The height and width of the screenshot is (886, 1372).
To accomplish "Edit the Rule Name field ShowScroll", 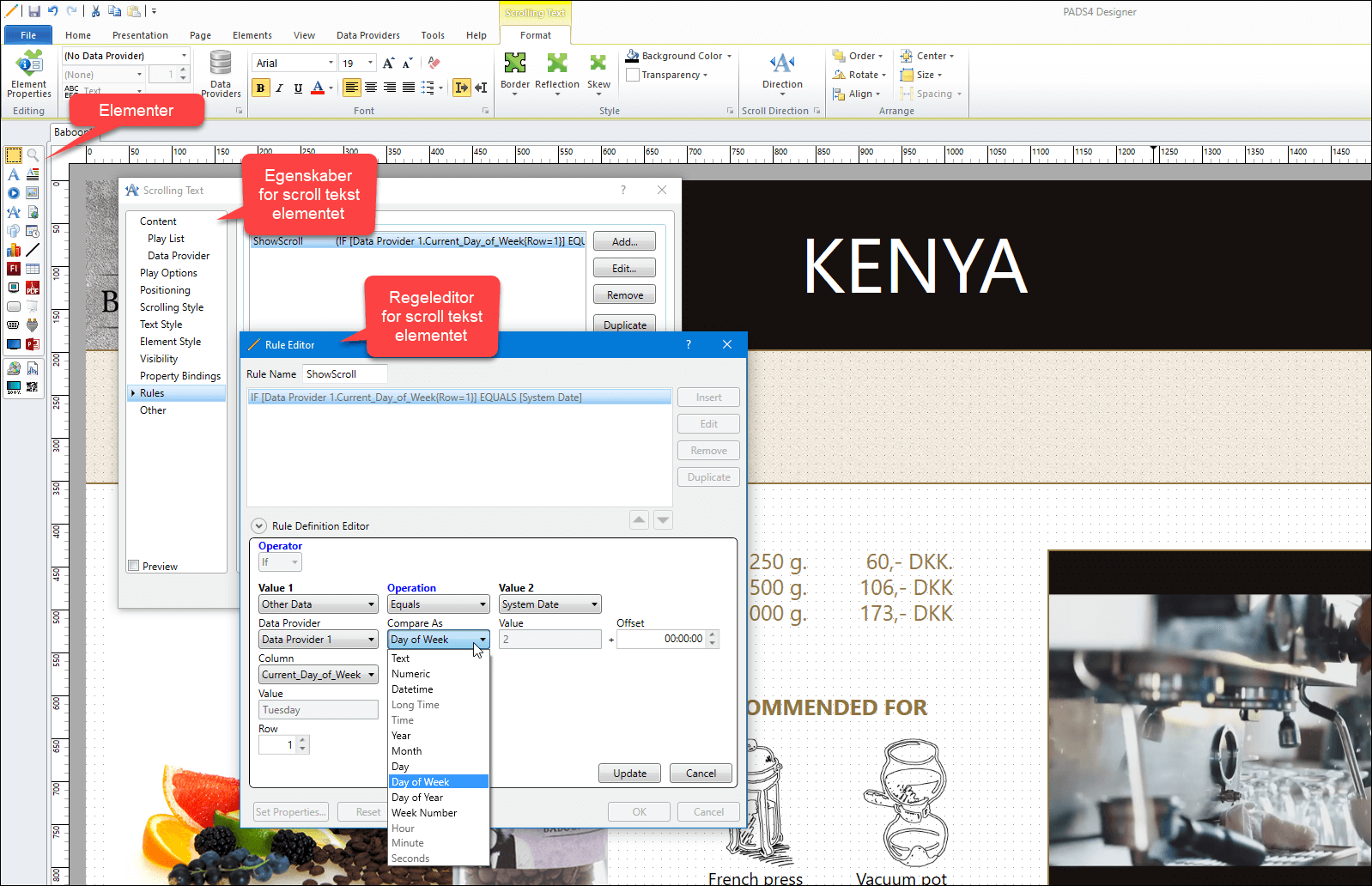I will pos(344,374).
